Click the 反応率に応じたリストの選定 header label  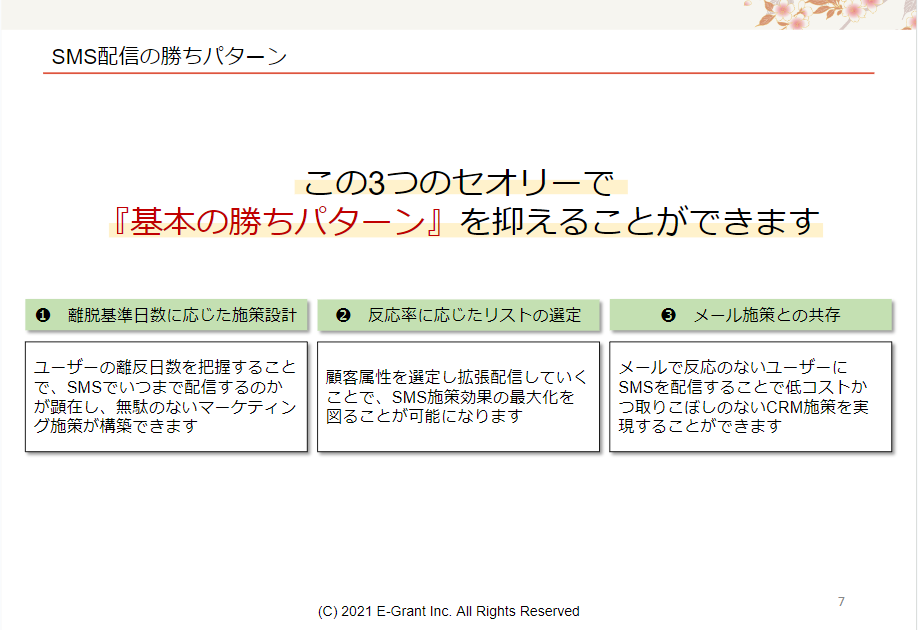pos(473,315)
